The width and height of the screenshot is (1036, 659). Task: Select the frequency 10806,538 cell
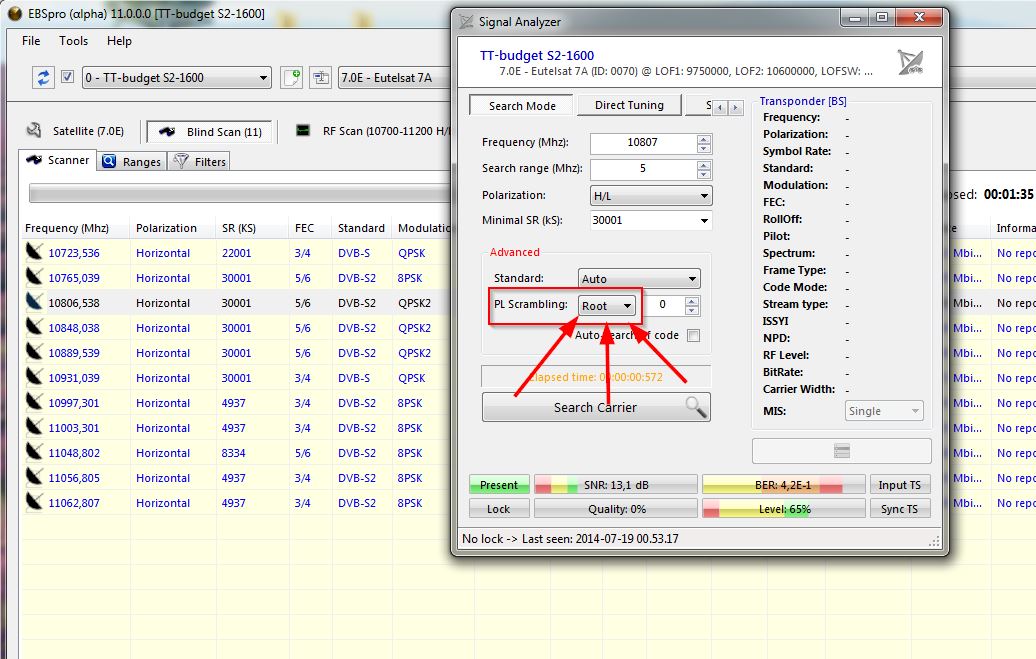74,303
